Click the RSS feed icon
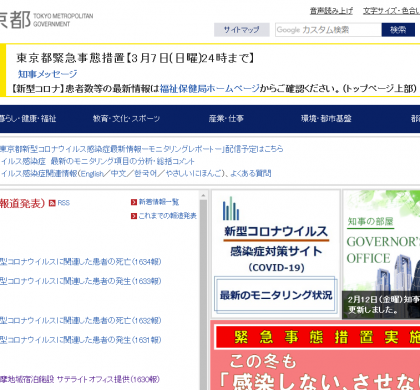 click(x=52, y=203)
